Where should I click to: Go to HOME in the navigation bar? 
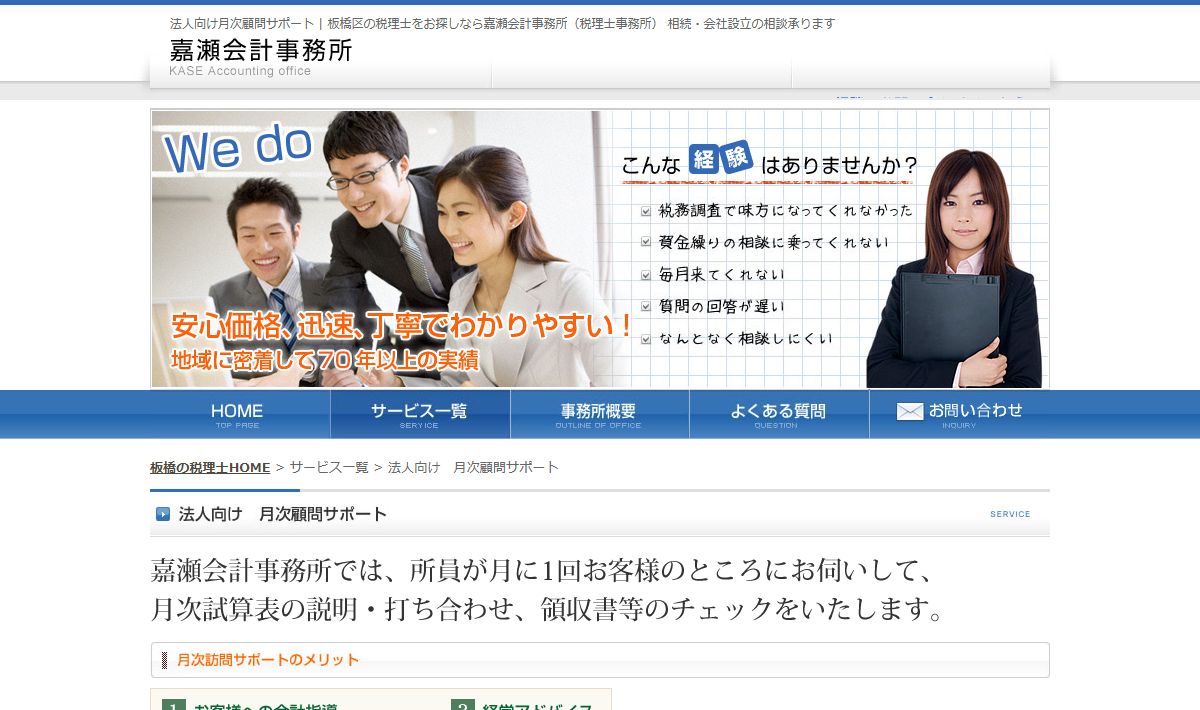(238, 414)
